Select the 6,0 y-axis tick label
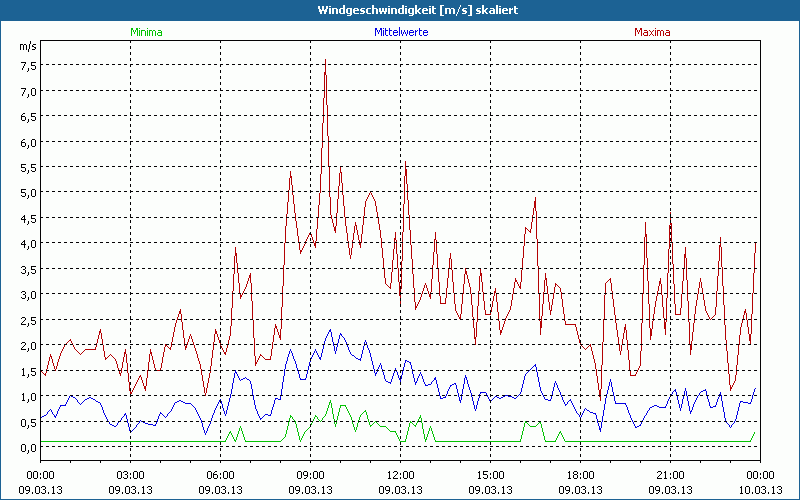 coord(28,142)
